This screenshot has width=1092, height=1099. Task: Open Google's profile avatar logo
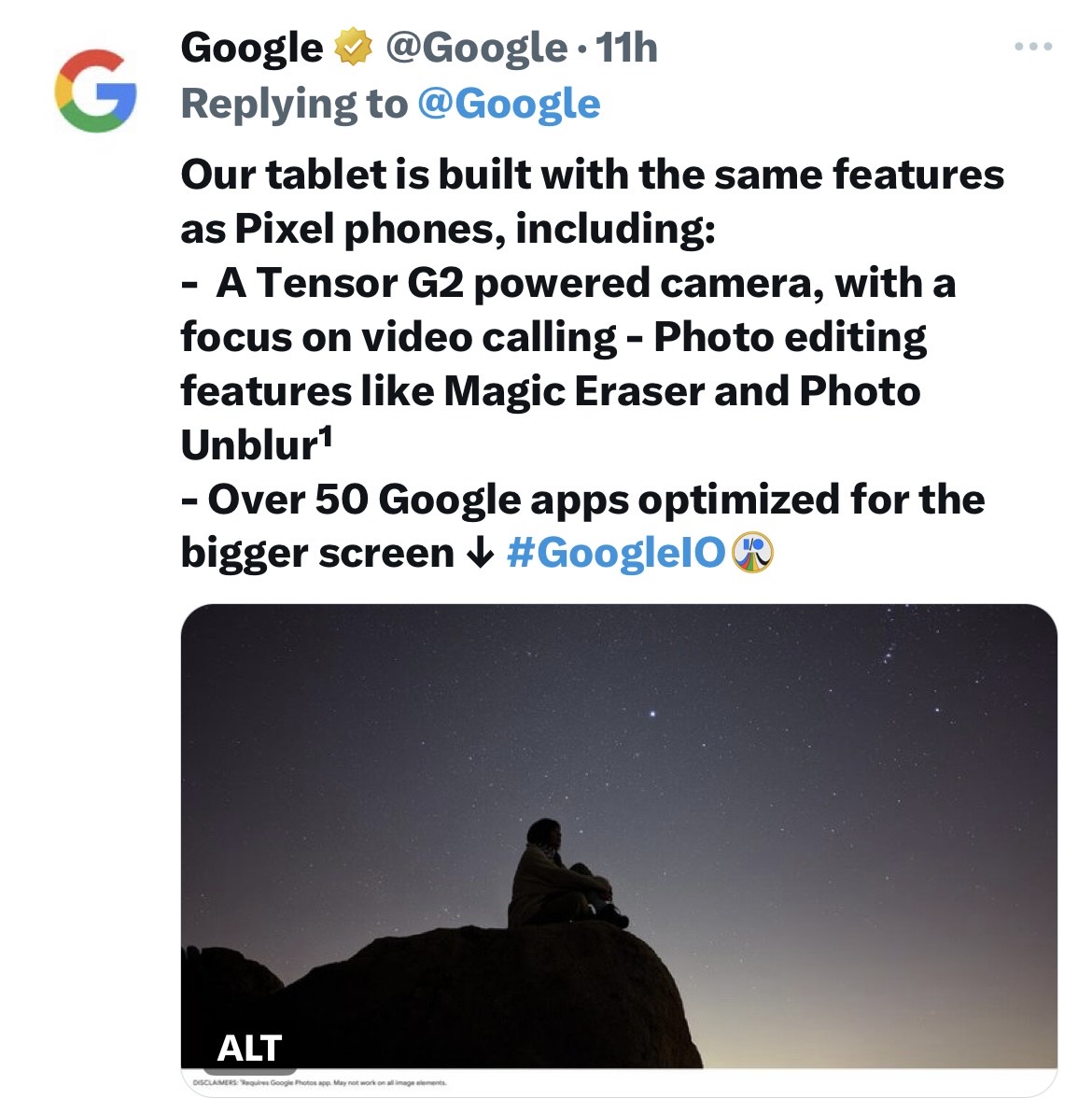95,91
